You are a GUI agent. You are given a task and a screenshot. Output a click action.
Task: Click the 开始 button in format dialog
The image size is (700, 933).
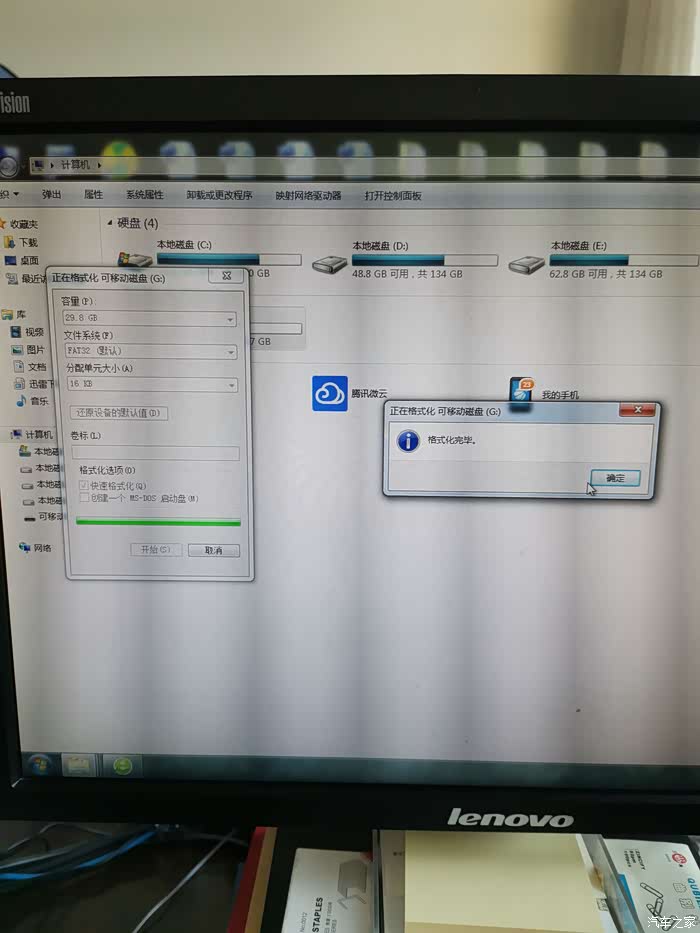click(155, 549)
